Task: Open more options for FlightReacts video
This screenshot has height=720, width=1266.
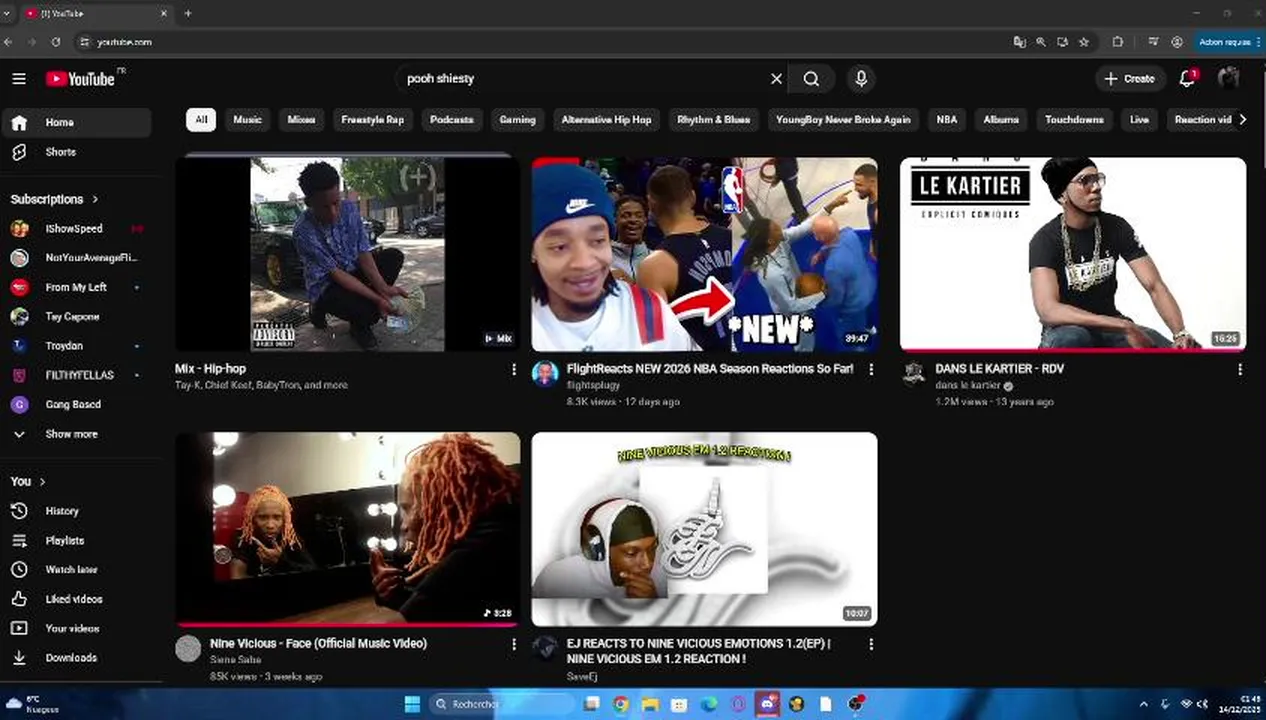Action: [x=871, y=369]
